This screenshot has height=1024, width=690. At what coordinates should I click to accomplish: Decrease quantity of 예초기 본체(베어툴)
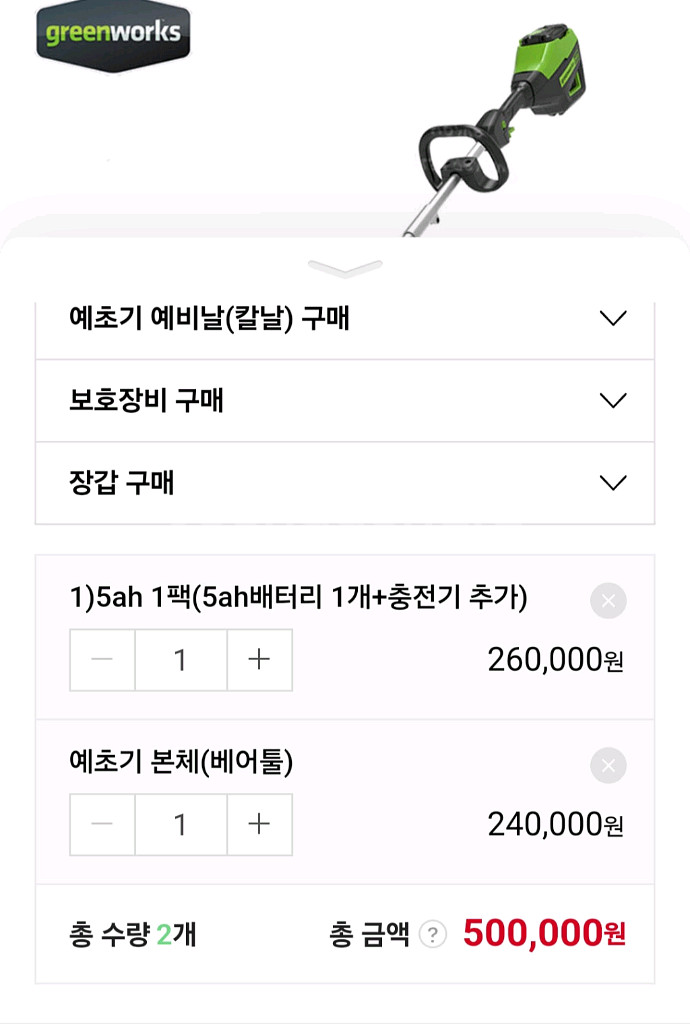pos(102,825)
